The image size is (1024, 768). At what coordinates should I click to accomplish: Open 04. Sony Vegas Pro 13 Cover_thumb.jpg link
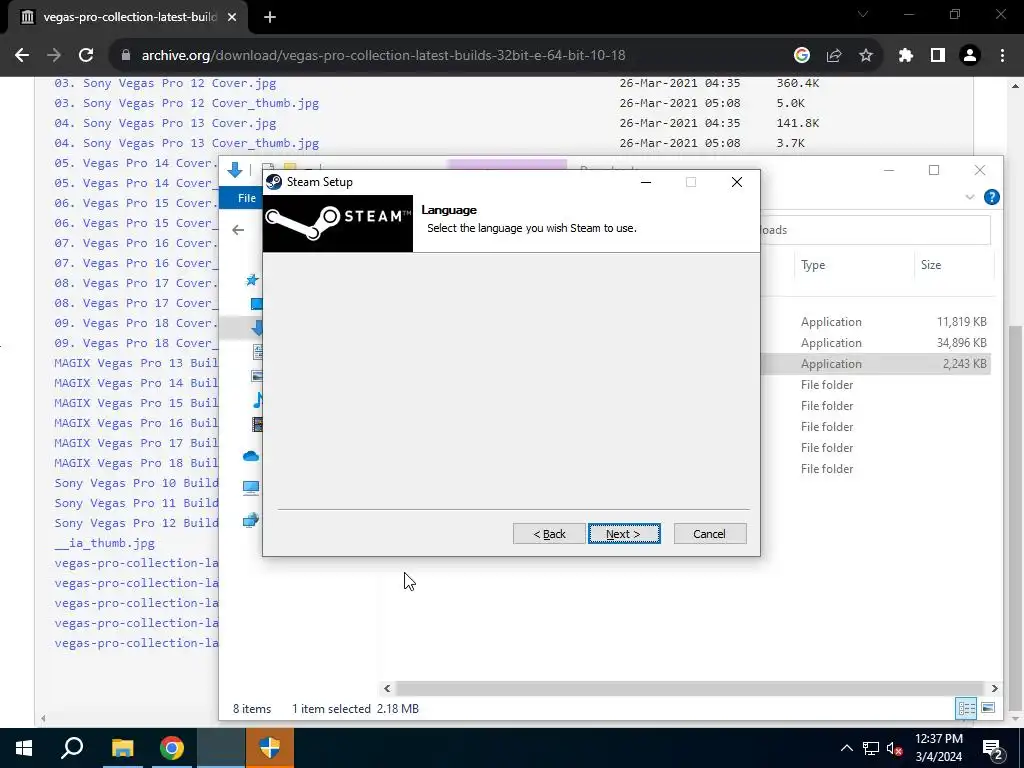(x=187, y=143)
